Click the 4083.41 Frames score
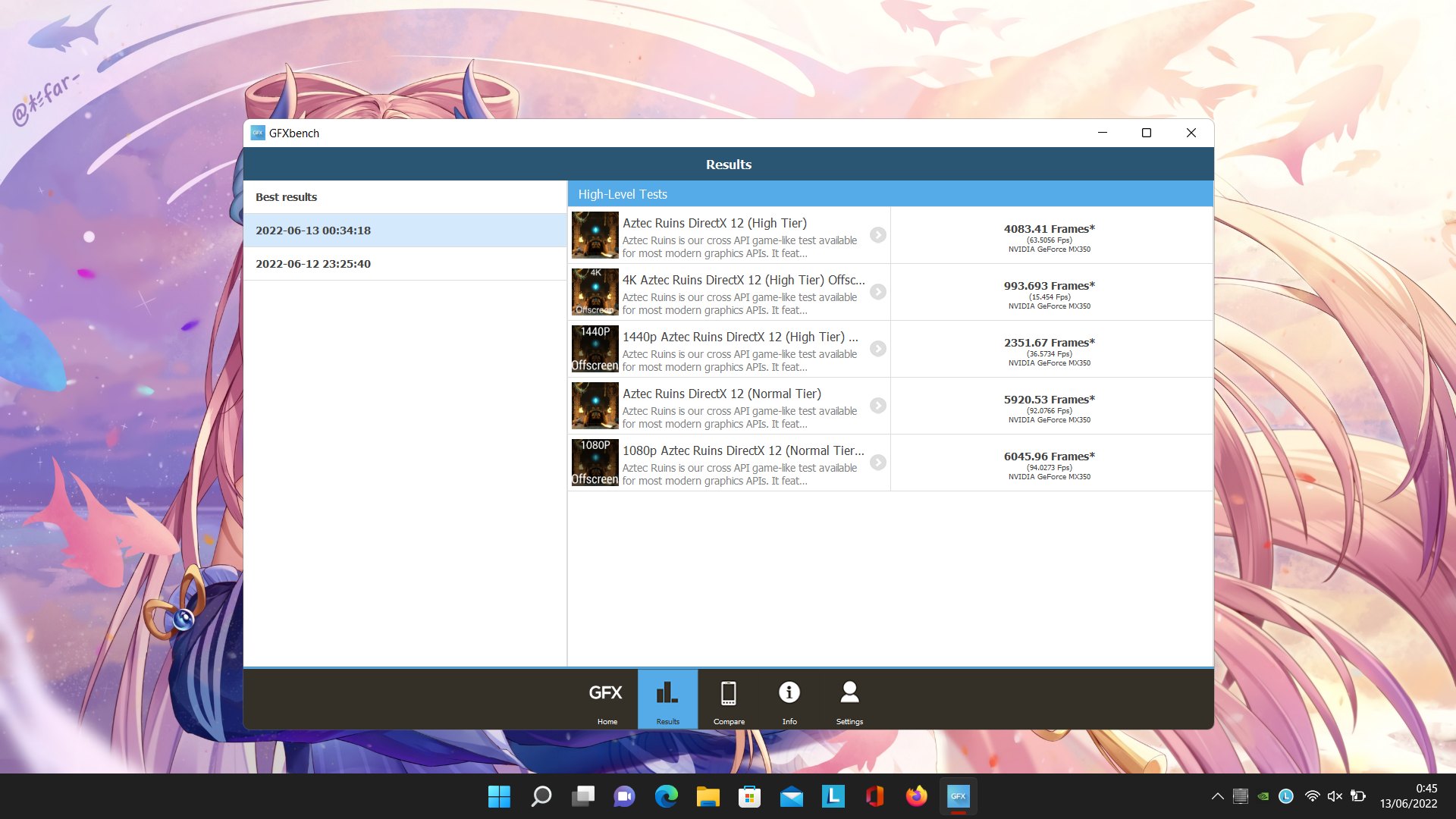This screenshot has width=1456, height=819. click(x=1050, y=229)
